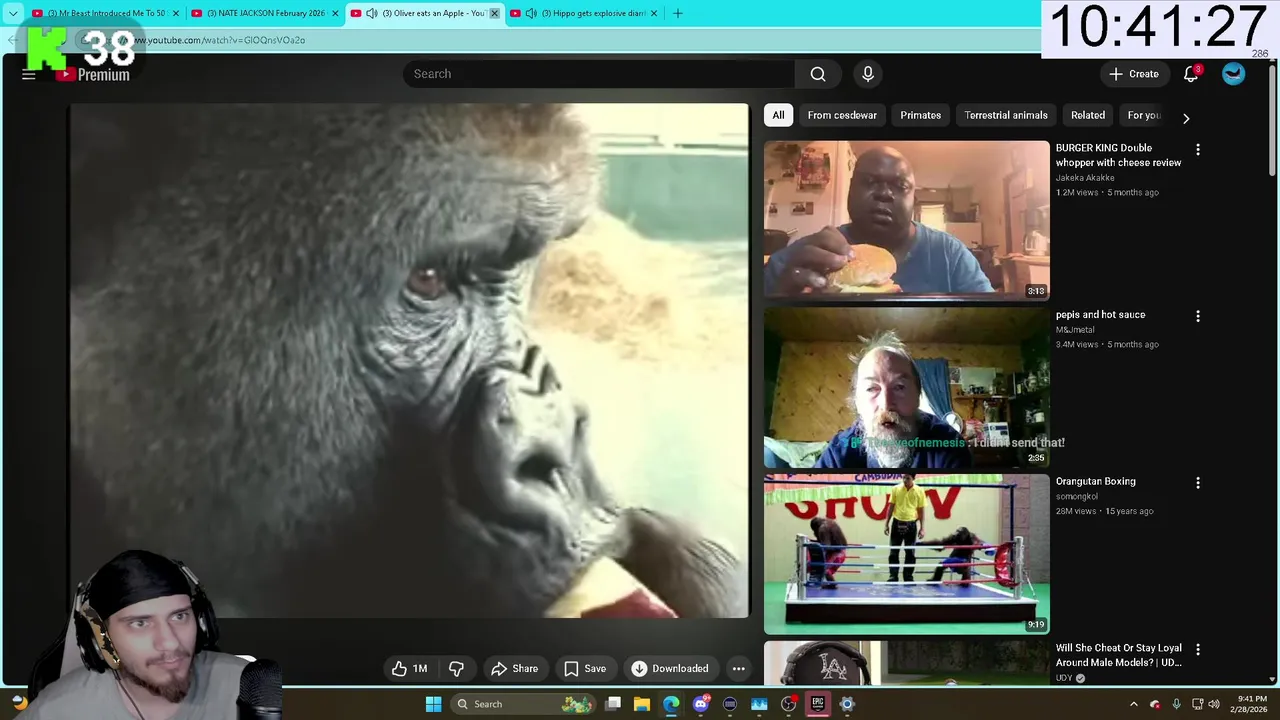Viewport: 1280px width, 720px height.
Task: Show hidden system tray icons
Action: click(1133, 704)
